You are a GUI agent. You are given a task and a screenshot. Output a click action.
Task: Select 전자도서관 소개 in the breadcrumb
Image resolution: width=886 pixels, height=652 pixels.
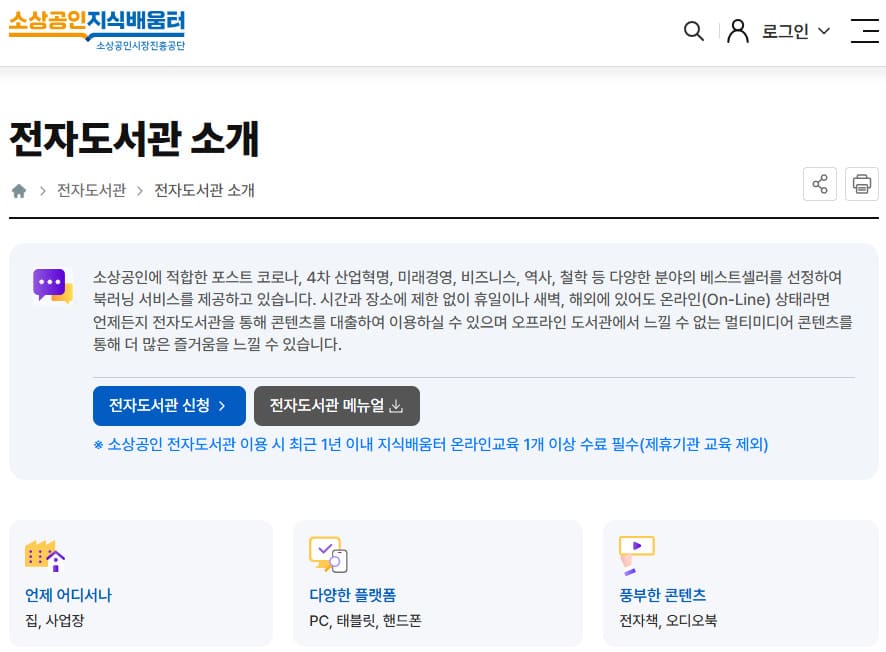[204, 190]
